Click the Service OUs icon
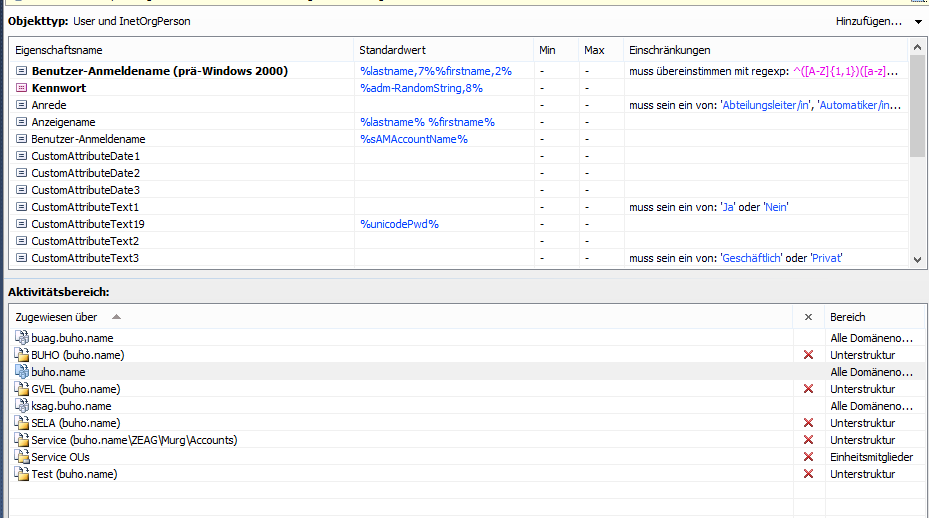This screenshot has width=929, height=518. (x=22, y=457)
